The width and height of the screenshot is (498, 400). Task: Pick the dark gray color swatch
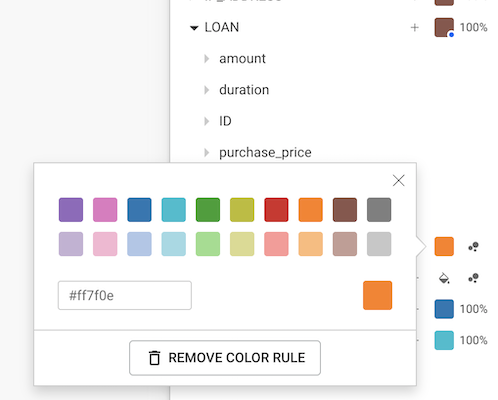point(379,210)
